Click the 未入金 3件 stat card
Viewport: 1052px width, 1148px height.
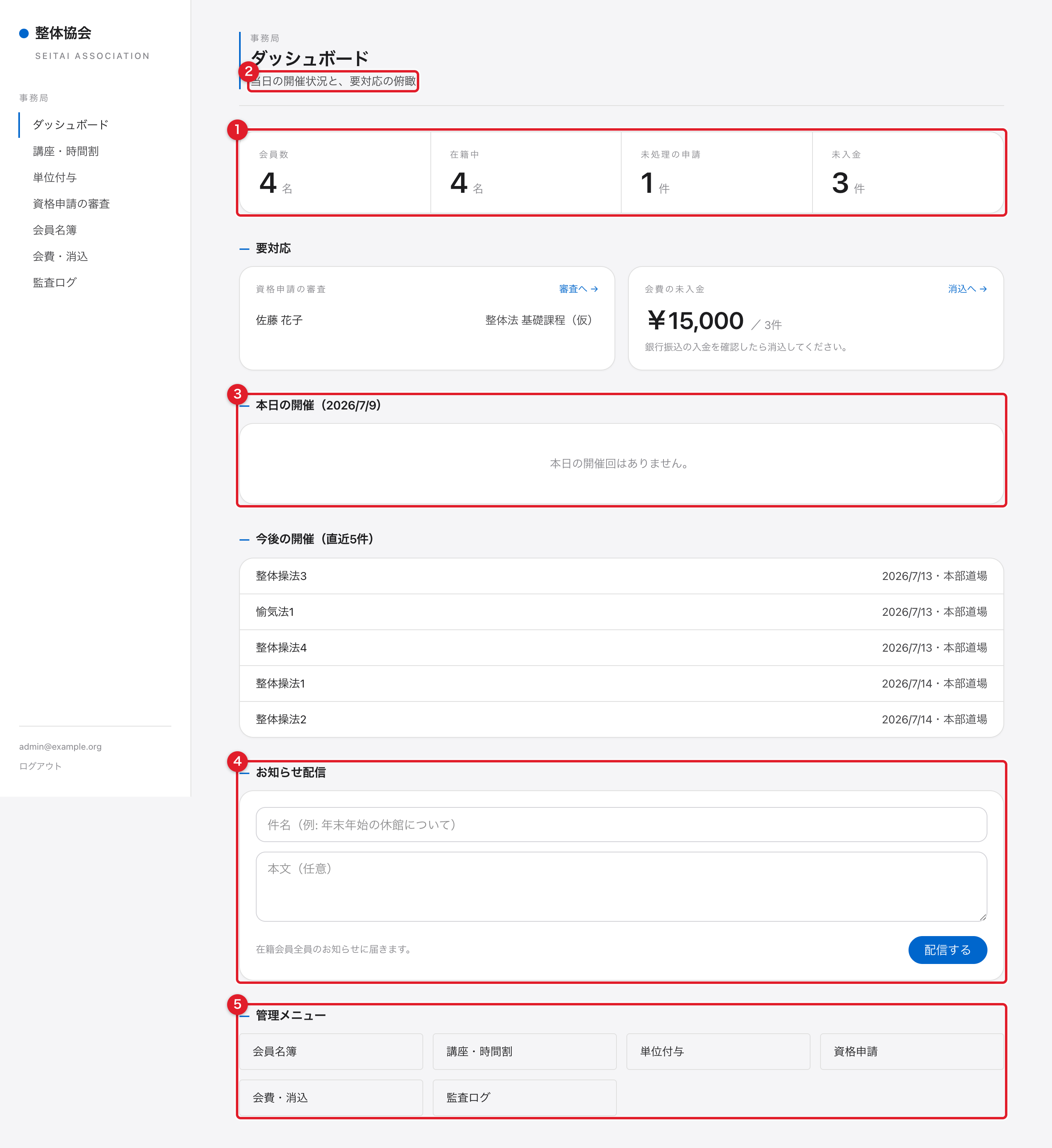coord(907,172)
